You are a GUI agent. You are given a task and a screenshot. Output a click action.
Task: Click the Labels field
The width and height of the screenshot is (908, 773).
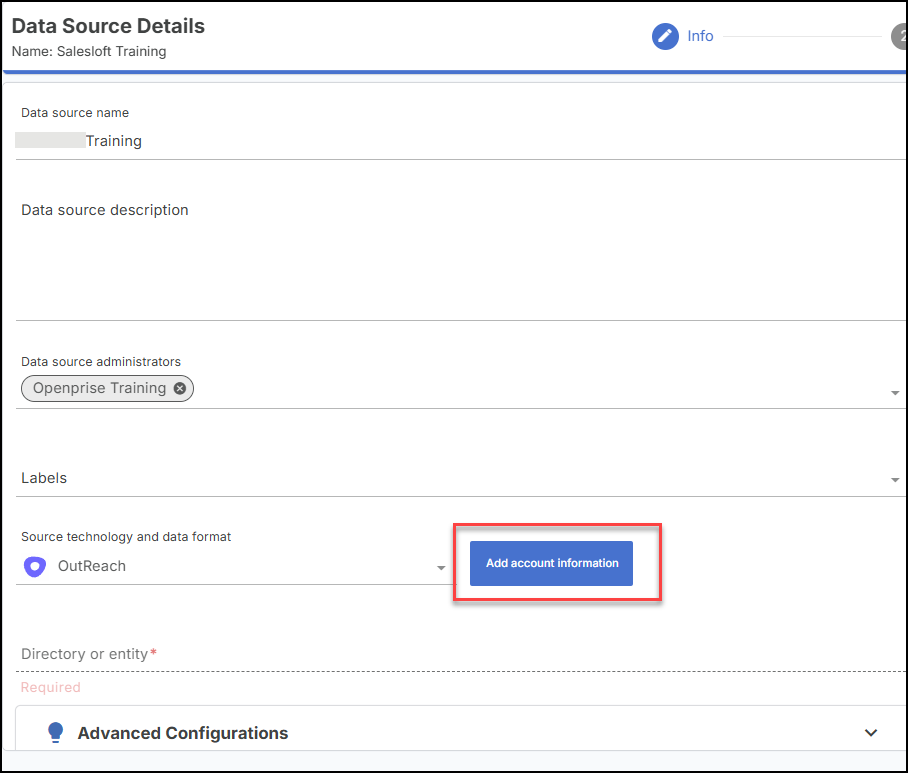point(461,478)
